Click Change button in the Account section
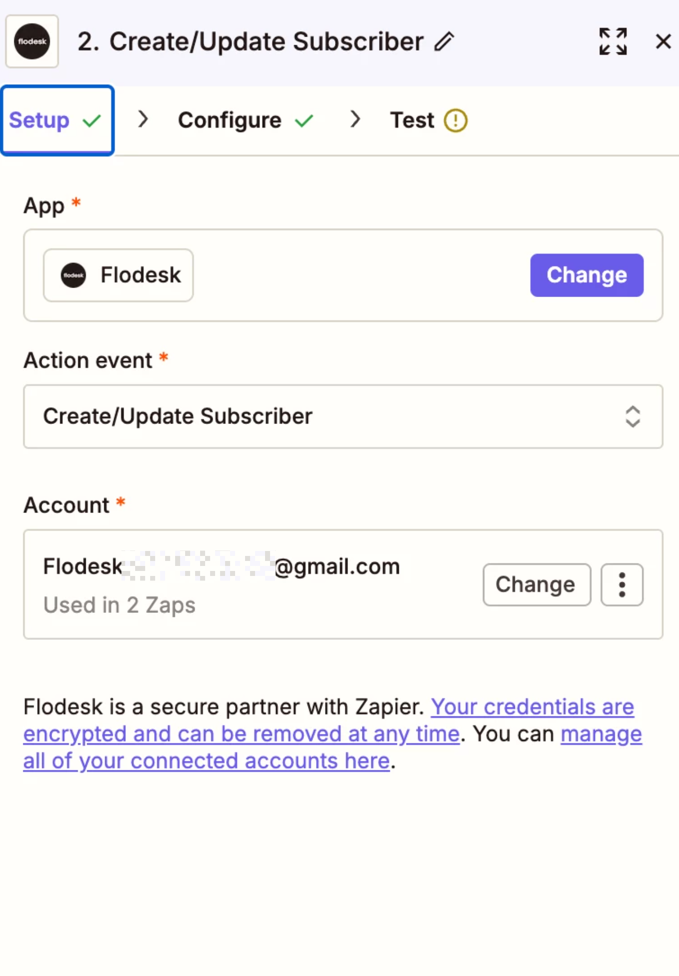679x976 pixels. [536, 585]
